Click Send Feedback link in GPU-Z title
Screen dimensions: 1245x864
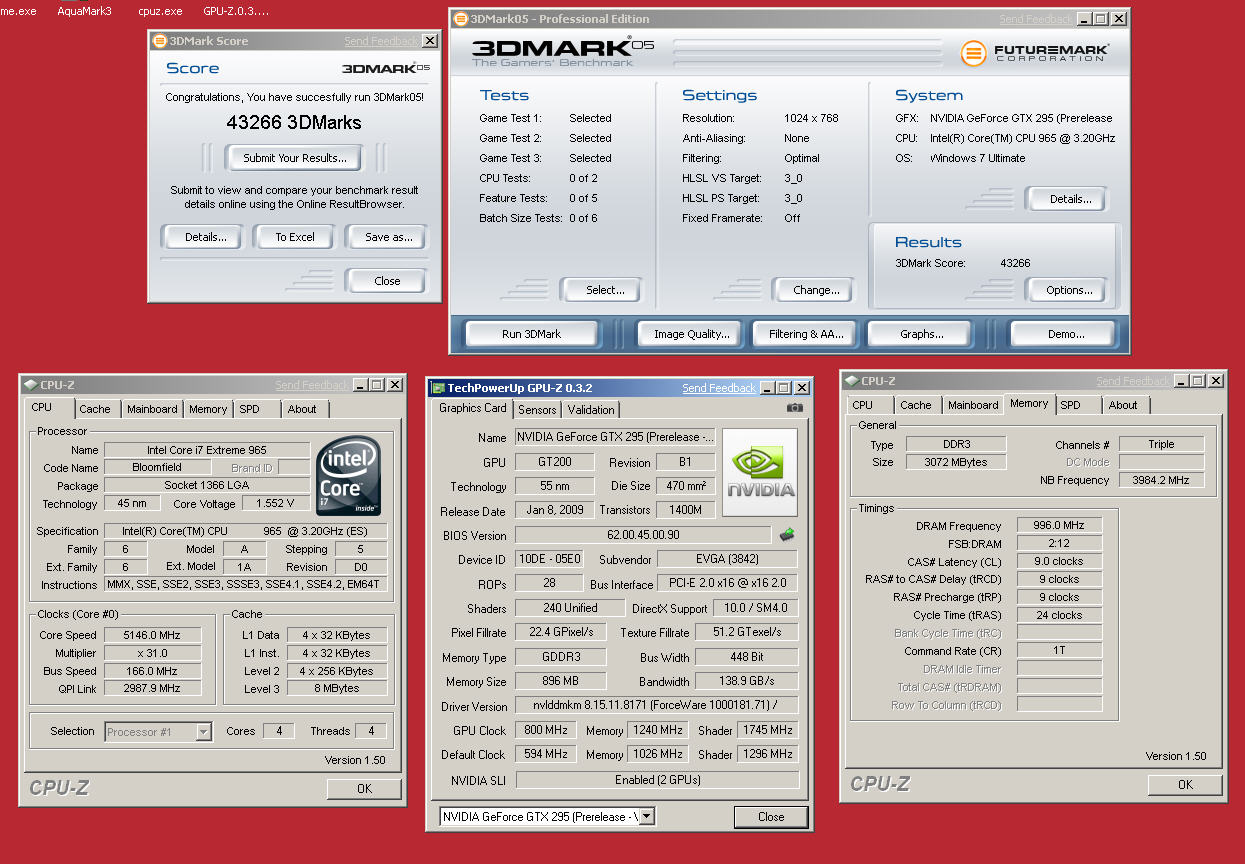pos(719,388)
